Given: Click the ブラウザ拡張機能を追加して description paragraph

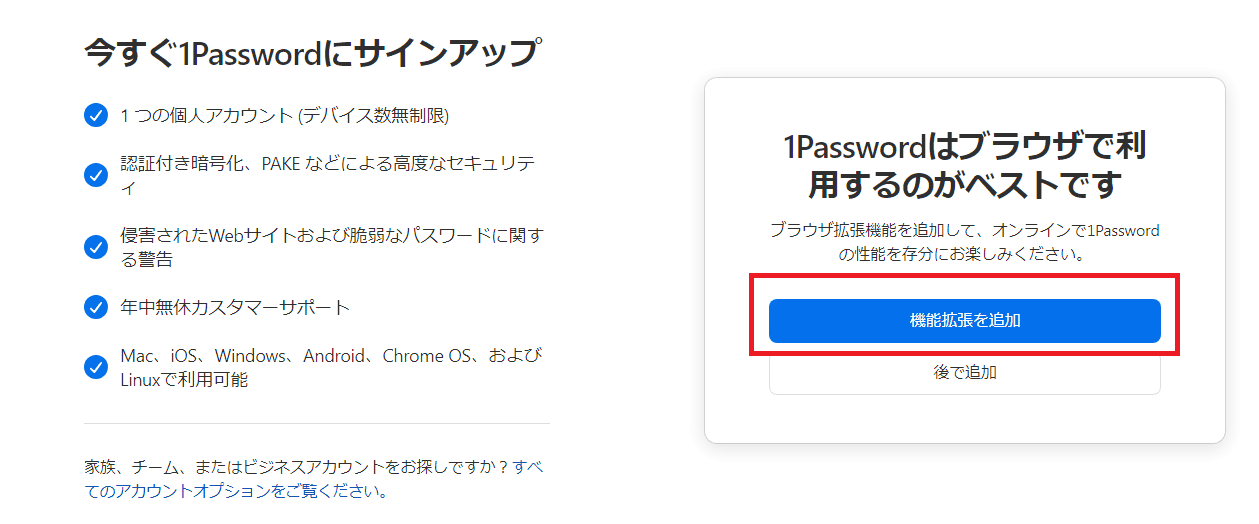Looking at the screenshot, I should pos(964,242).
